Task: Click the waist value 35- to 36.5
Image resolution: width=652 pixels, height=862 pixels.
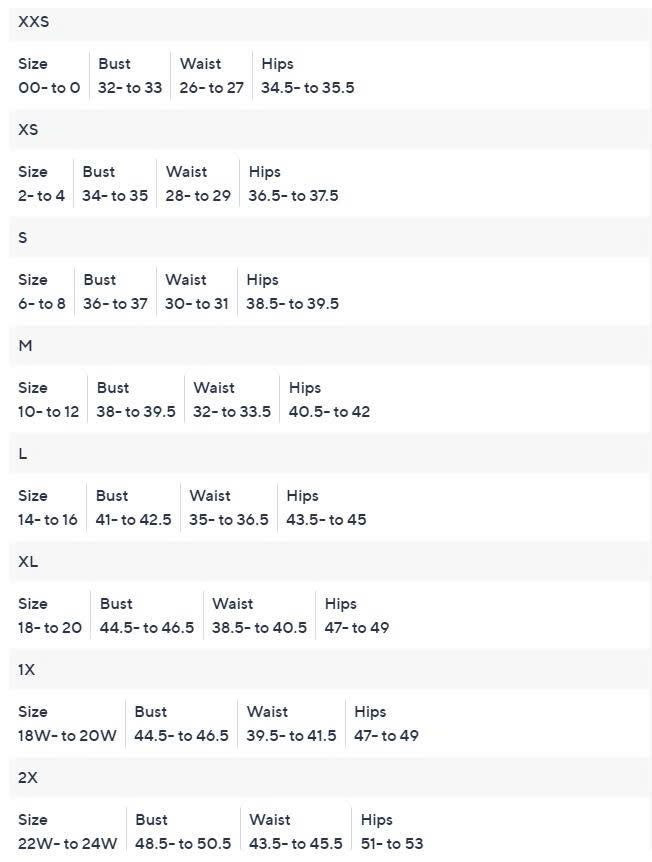Action: [x=229, y=520]
